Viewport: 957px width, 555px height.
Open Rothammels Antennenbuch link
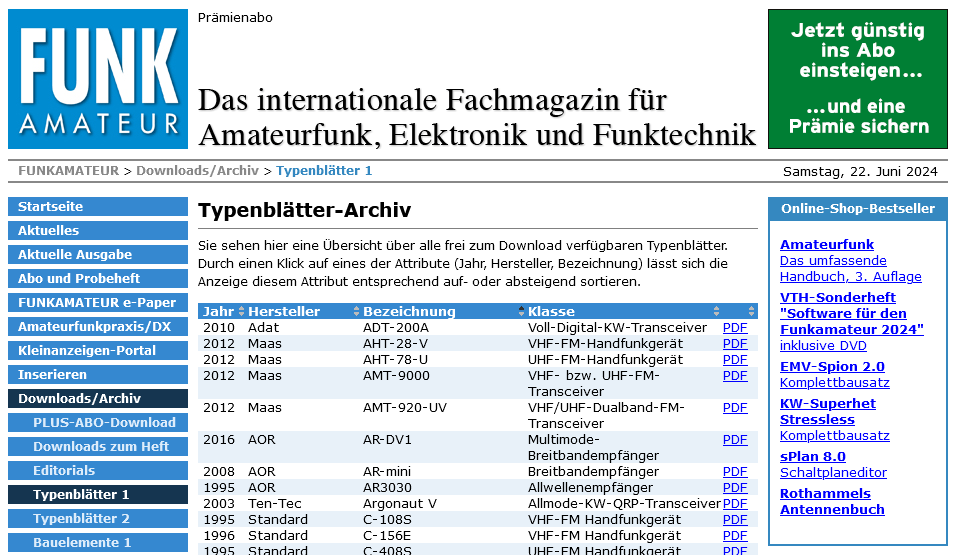click(832, 501)
